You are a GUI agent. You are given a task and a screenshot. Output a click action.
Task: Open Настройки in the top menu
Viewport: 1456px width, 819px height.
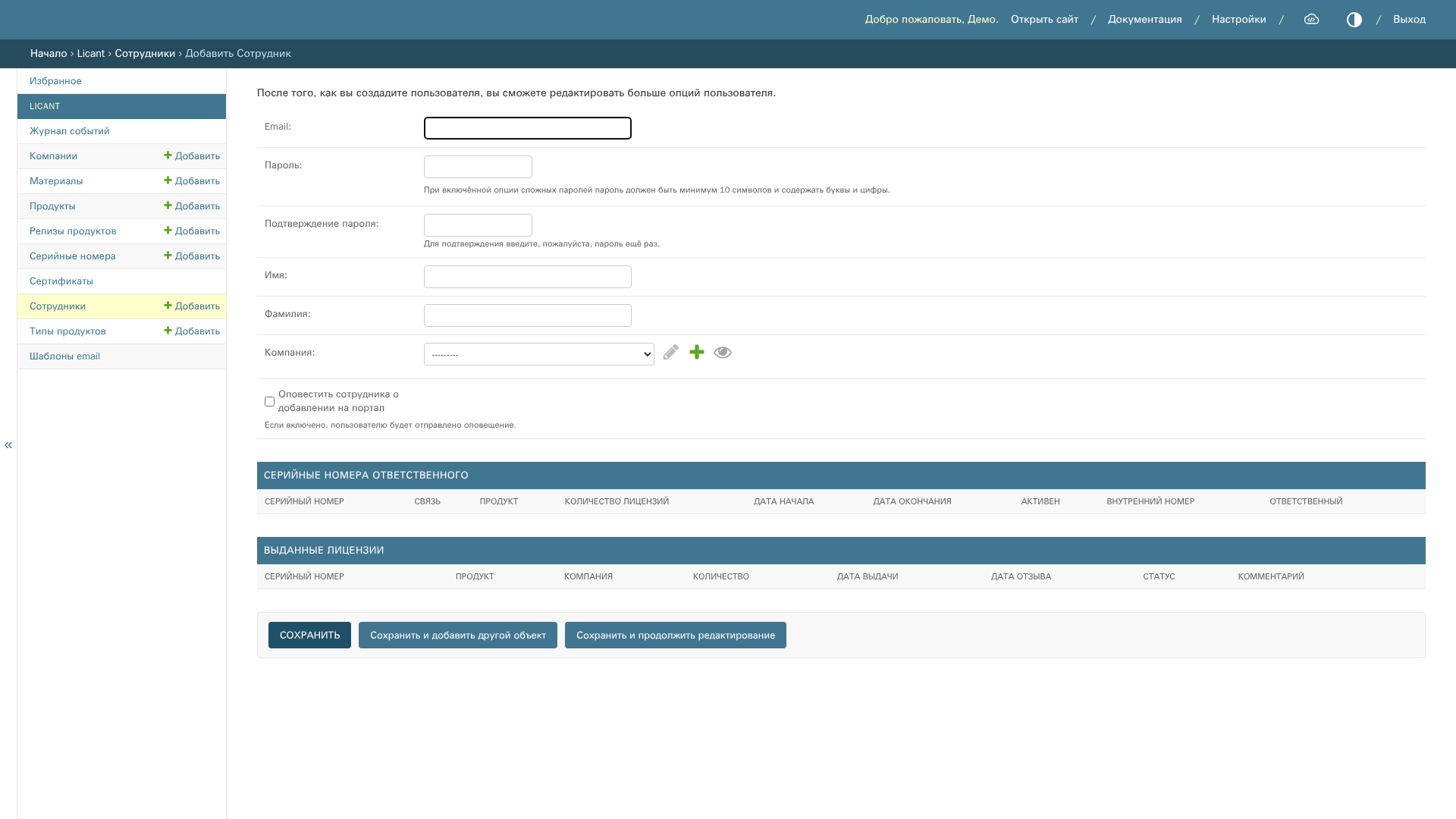[1239, 20]
